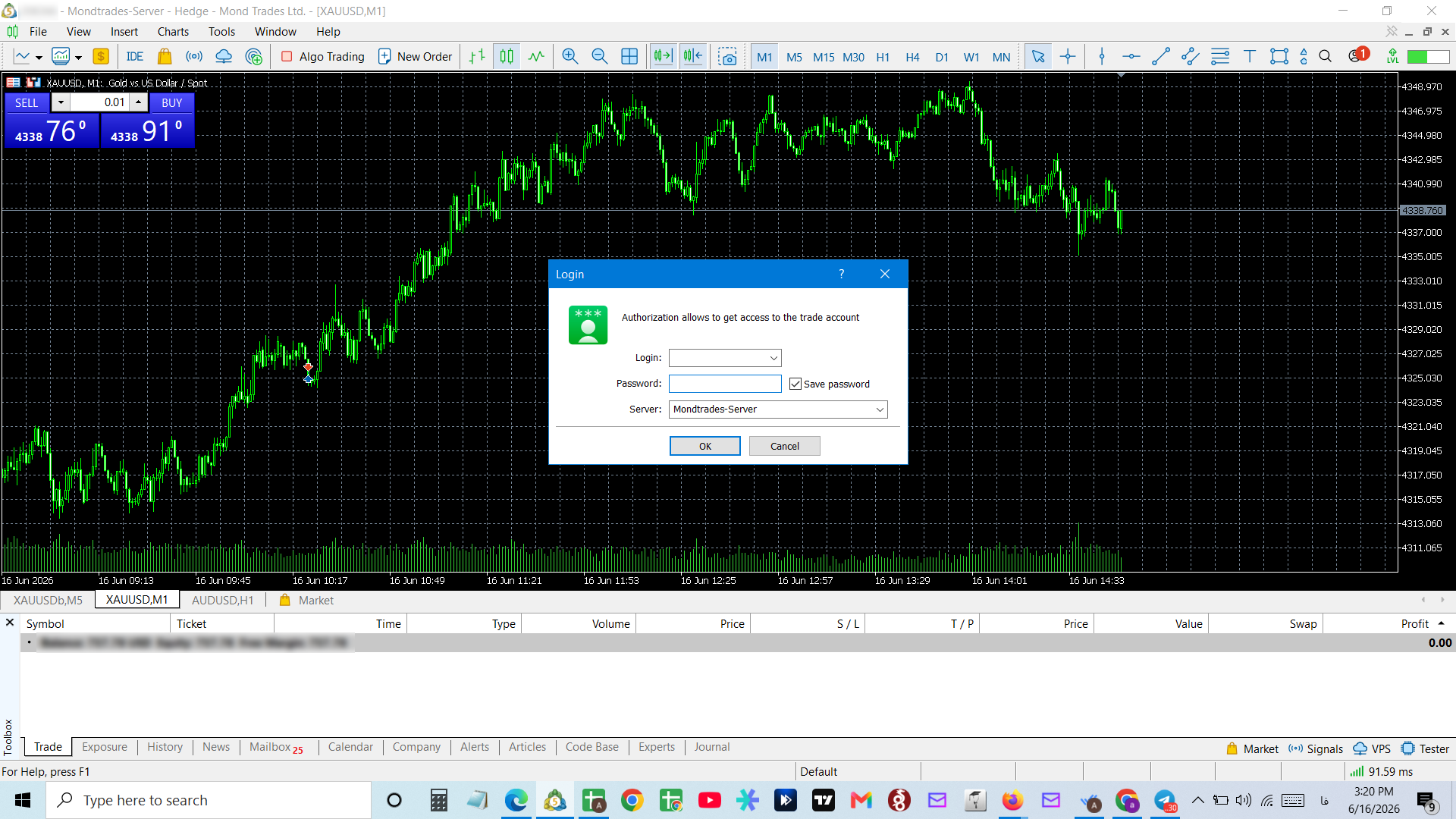Toggle chart auto scroll to end

coord(663,57)
